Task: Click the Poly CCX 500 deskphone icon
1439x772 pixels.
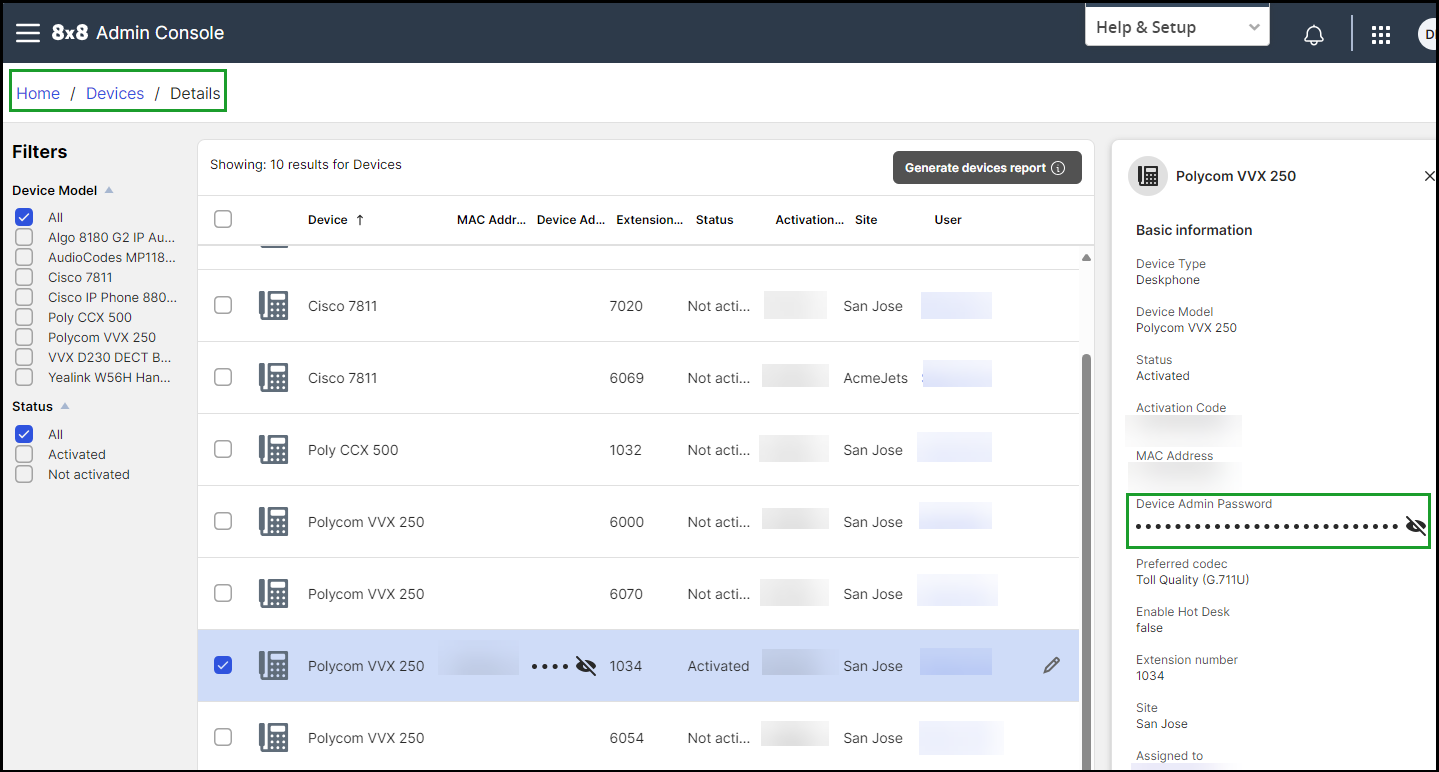Action: [274, 450]
